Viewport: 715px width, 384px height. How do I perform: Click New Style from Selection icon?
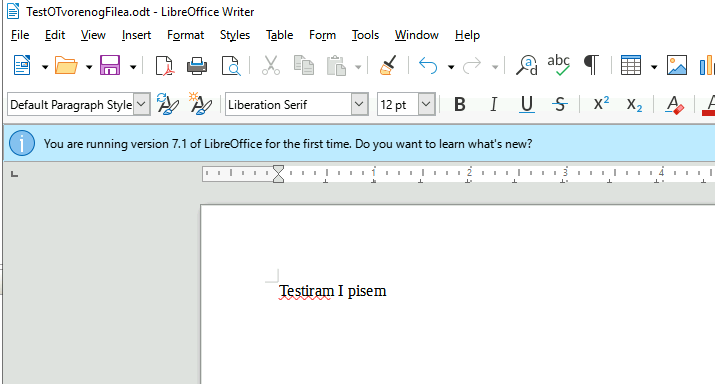pos(200,104)
